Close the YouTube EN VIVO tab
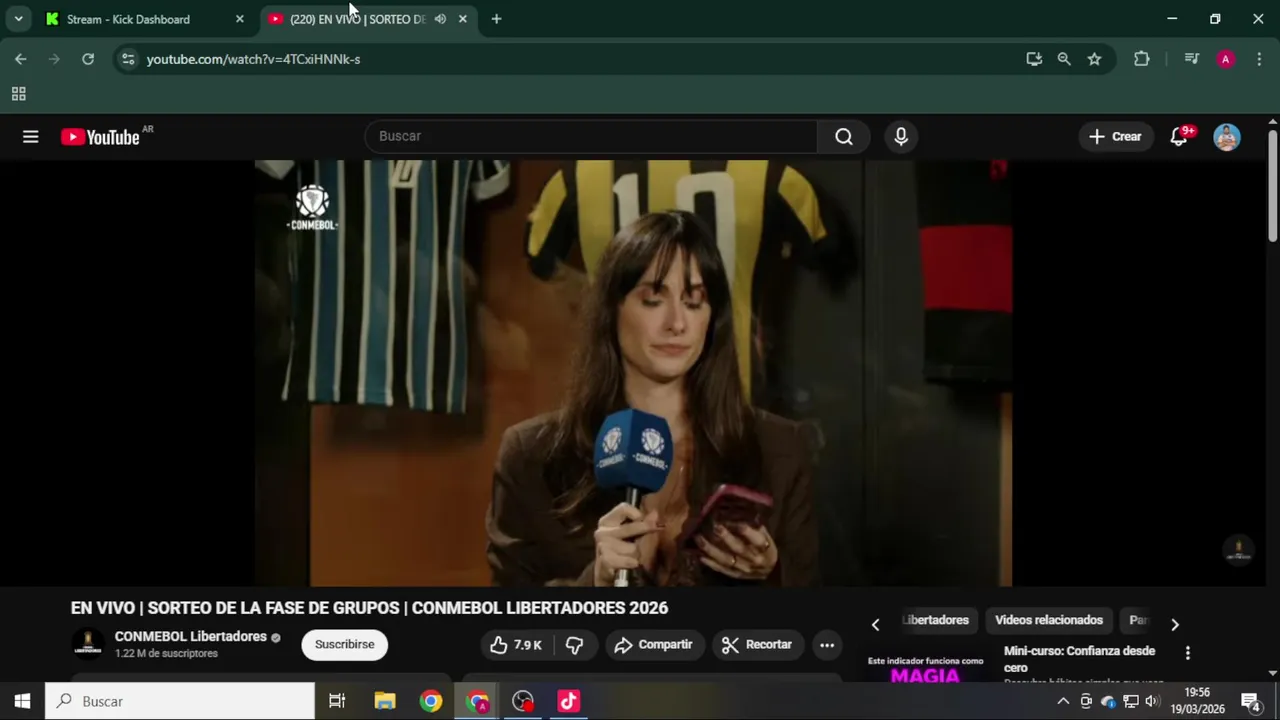The width and height of the screenshot is (1280, 720). click(462, 19)
